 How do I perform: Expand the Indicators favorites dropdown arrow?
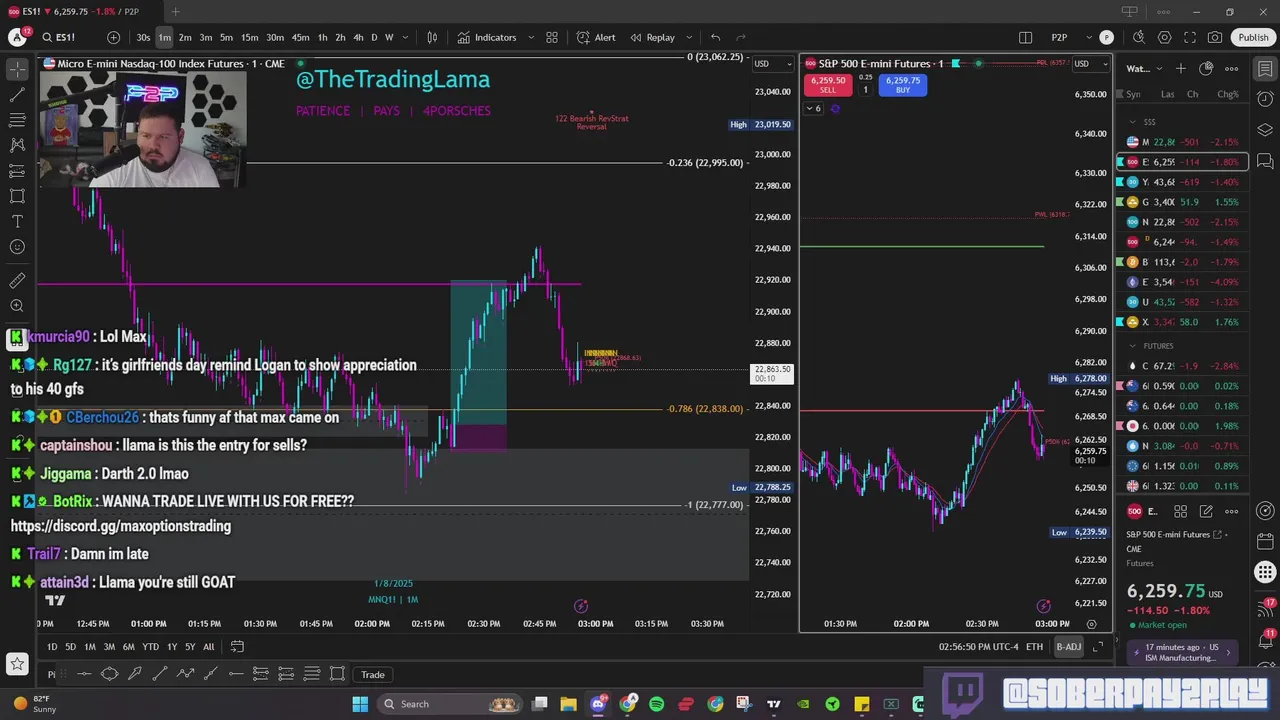click(x=530, y=37)
